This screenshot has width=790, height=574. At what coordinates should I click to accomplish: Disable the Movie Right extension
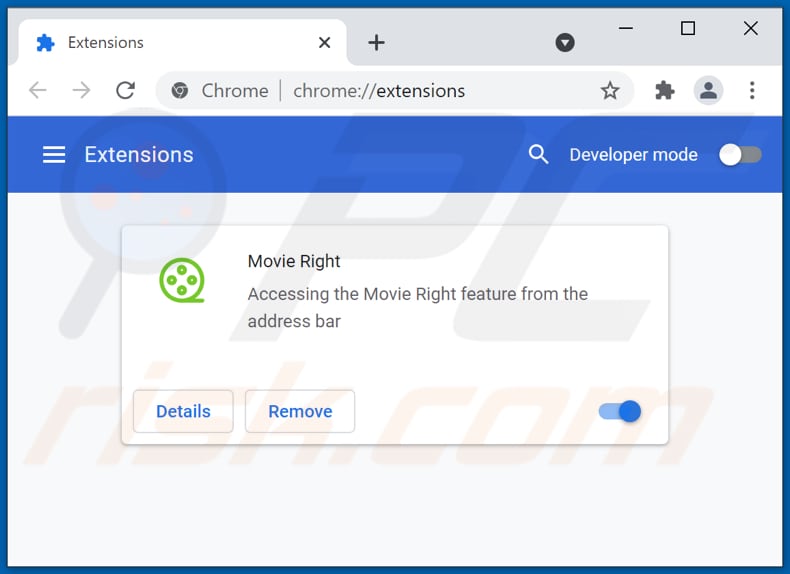620,411
